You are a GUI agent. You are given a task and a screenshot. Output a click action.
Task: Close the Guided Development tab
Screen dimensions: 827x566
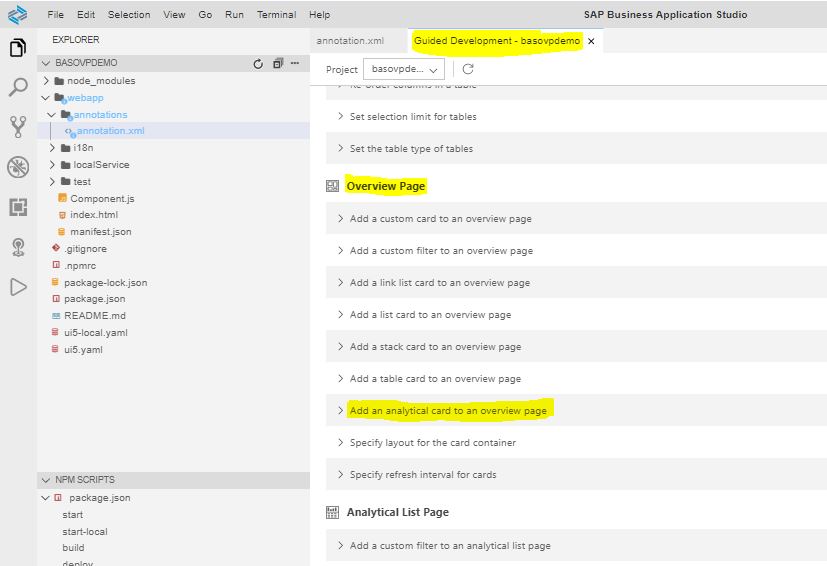coord(591,41)
